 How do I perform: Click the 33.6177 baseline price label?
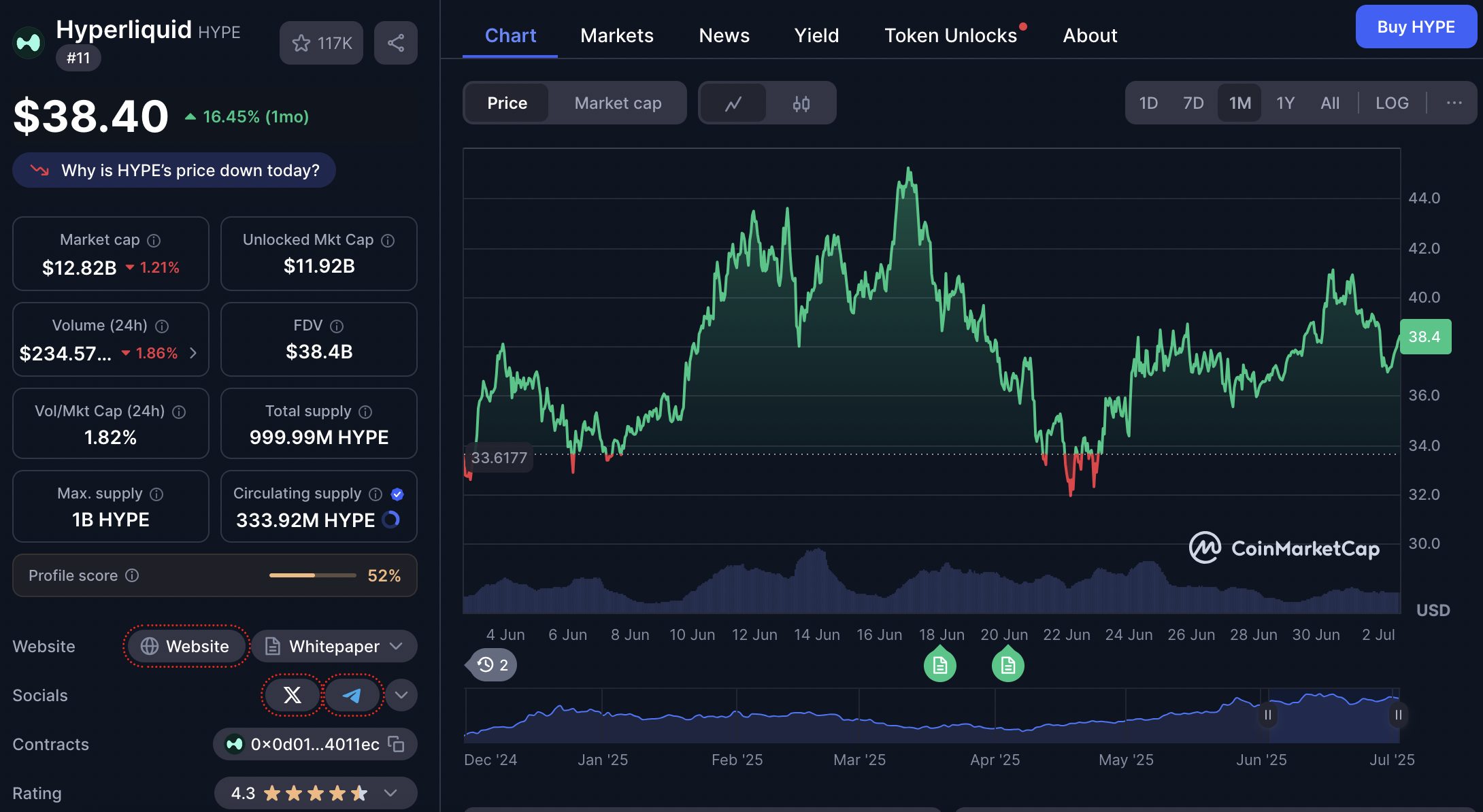click(x=499, y=458)
